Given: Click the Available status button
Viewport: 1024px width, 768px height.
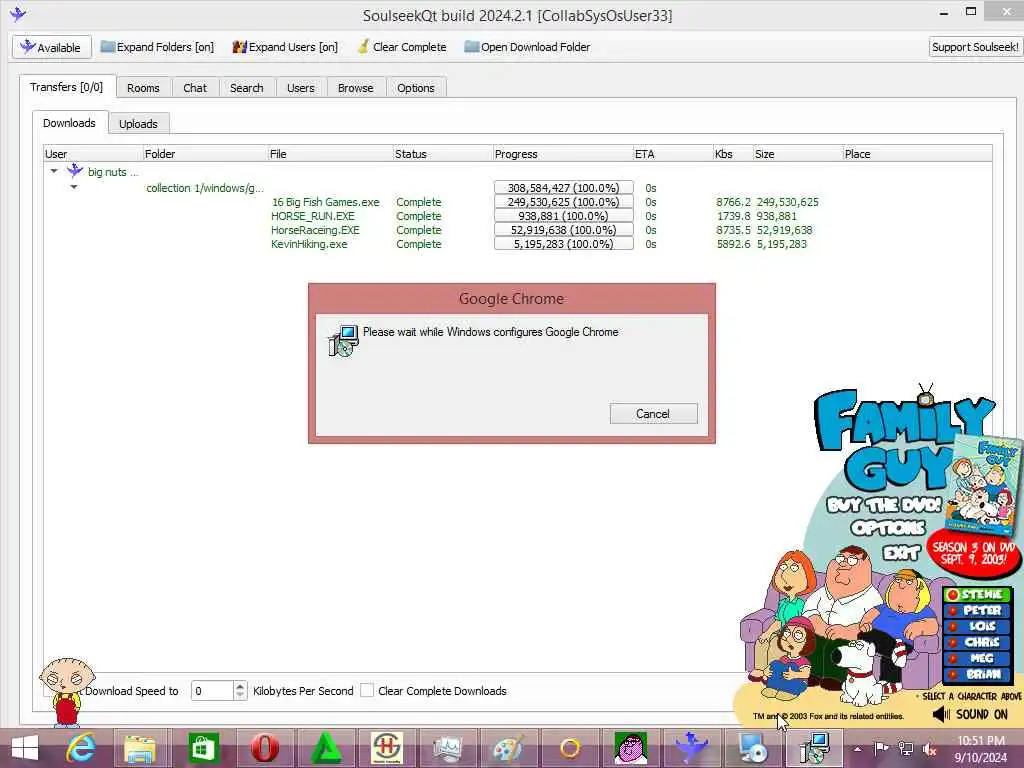Looking at the screenshot, I should click(x=50, y=47).
